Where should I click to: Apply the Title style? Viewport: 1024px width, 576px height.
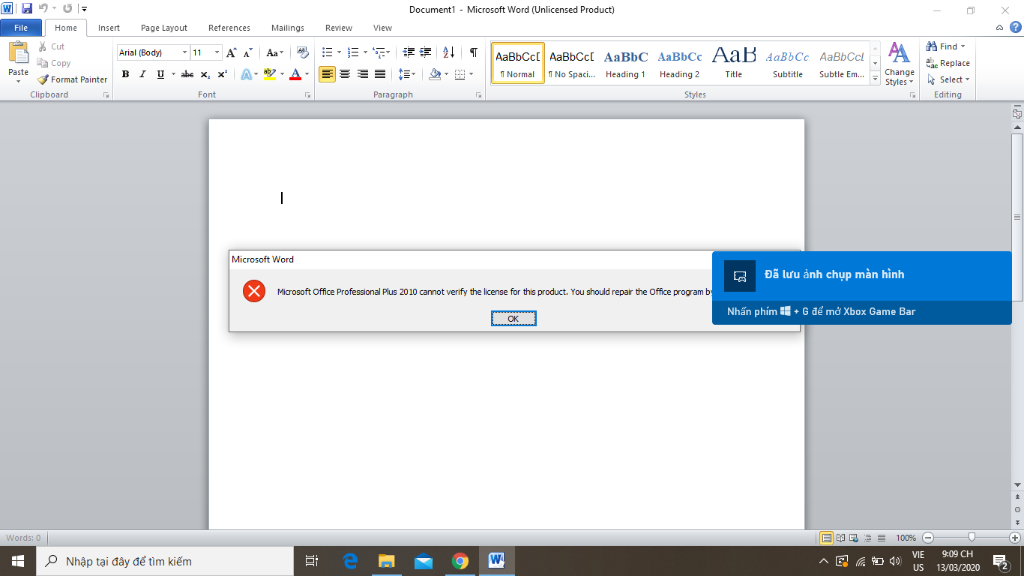coord(733,63)
